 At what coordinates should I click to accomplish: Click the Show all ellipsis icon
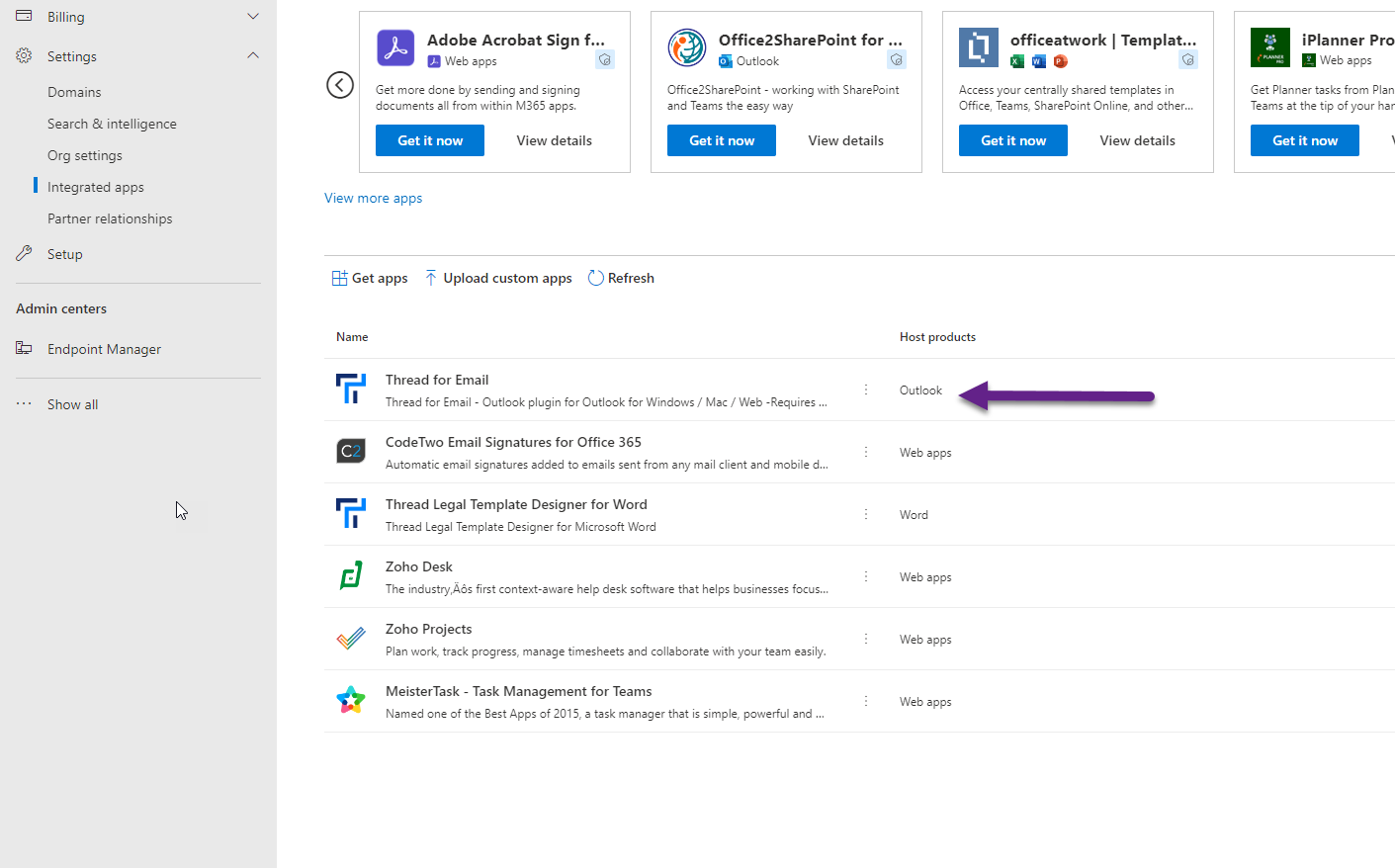24,403
